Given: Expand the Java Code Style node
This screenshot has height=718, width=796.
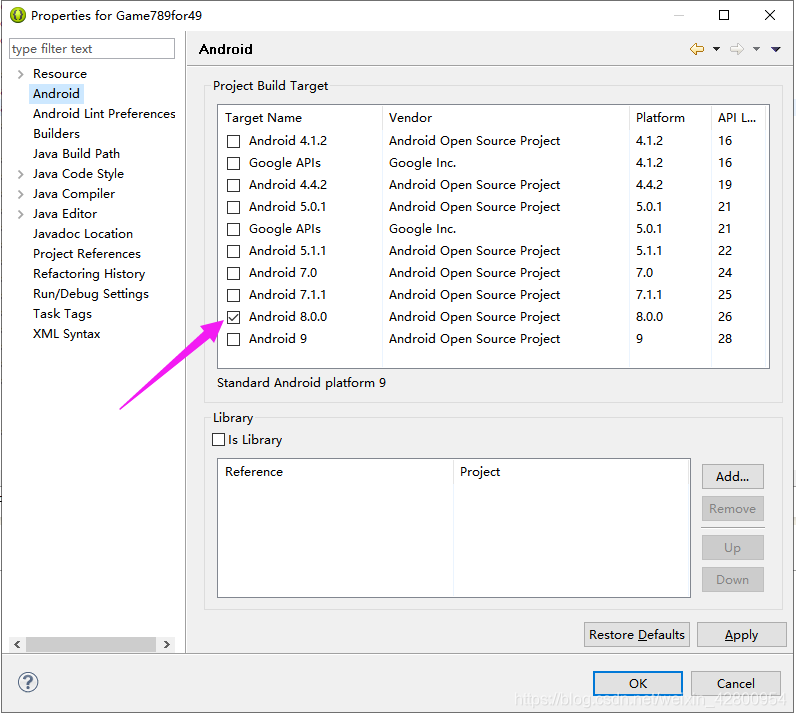Looking at the screenshot, I should click(x=20, y=174).
